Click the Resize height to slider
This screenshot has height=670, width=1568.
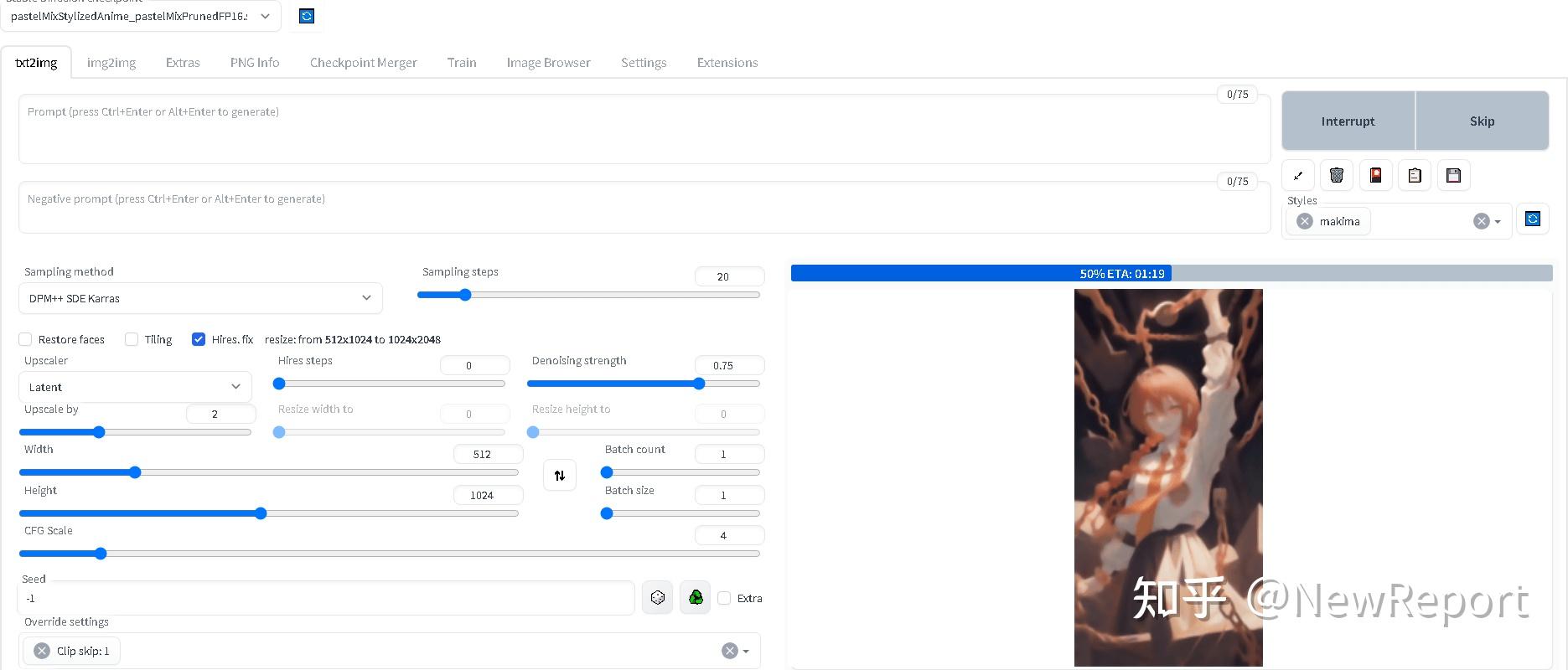644,432
